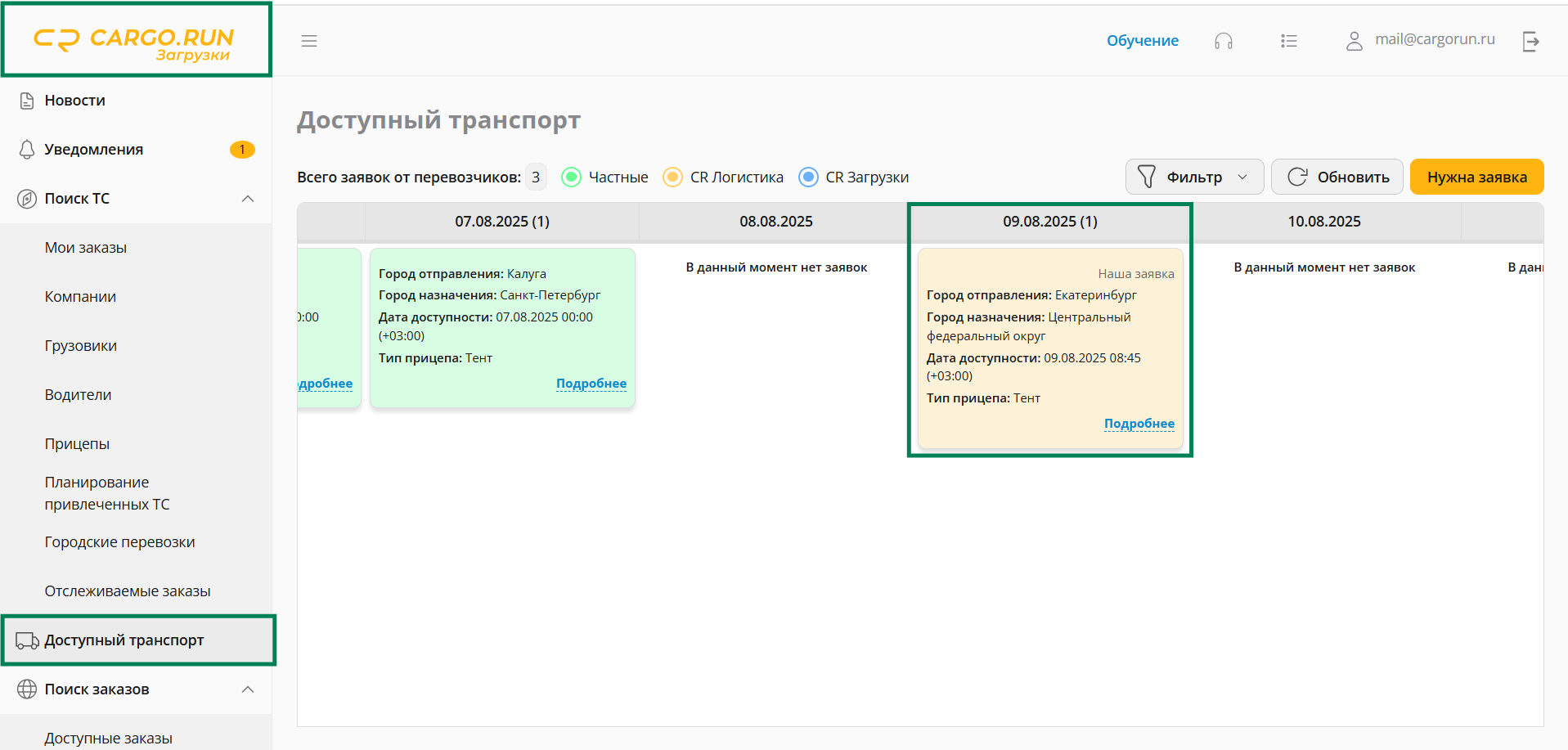Viewport: 1568px width, 750px height.
Task: Collapse the Поиск ТС section chevron
Action: 248,199
